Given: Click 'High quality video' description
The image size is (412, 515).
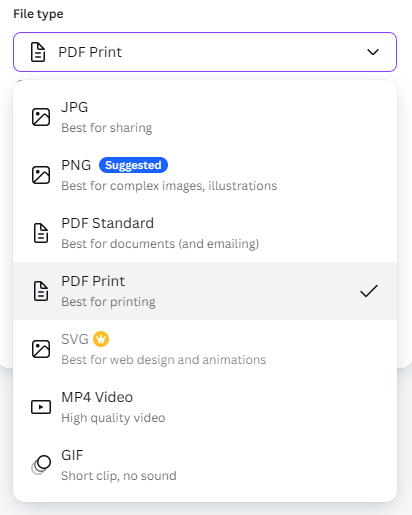Looking at the screenshot, I should click(113, 418).
